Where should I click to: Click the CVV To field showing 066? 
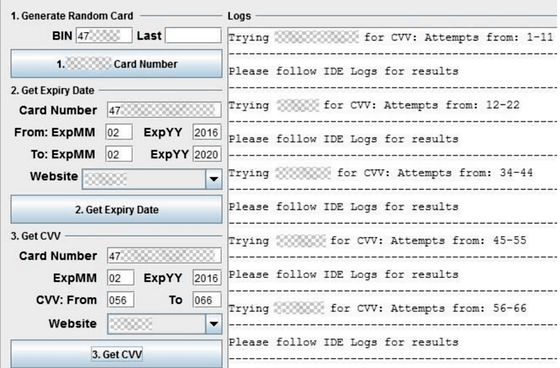coord(206,300)
